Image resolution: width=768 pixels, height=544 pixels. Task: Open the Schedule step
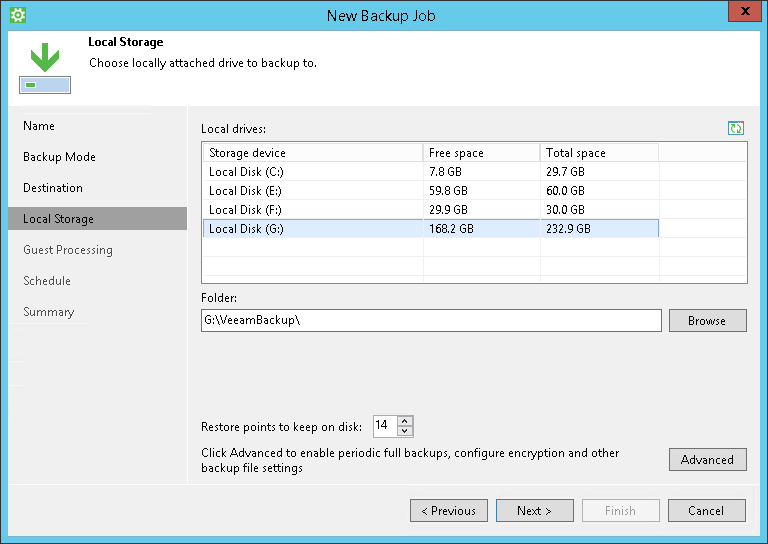point(47,281)
